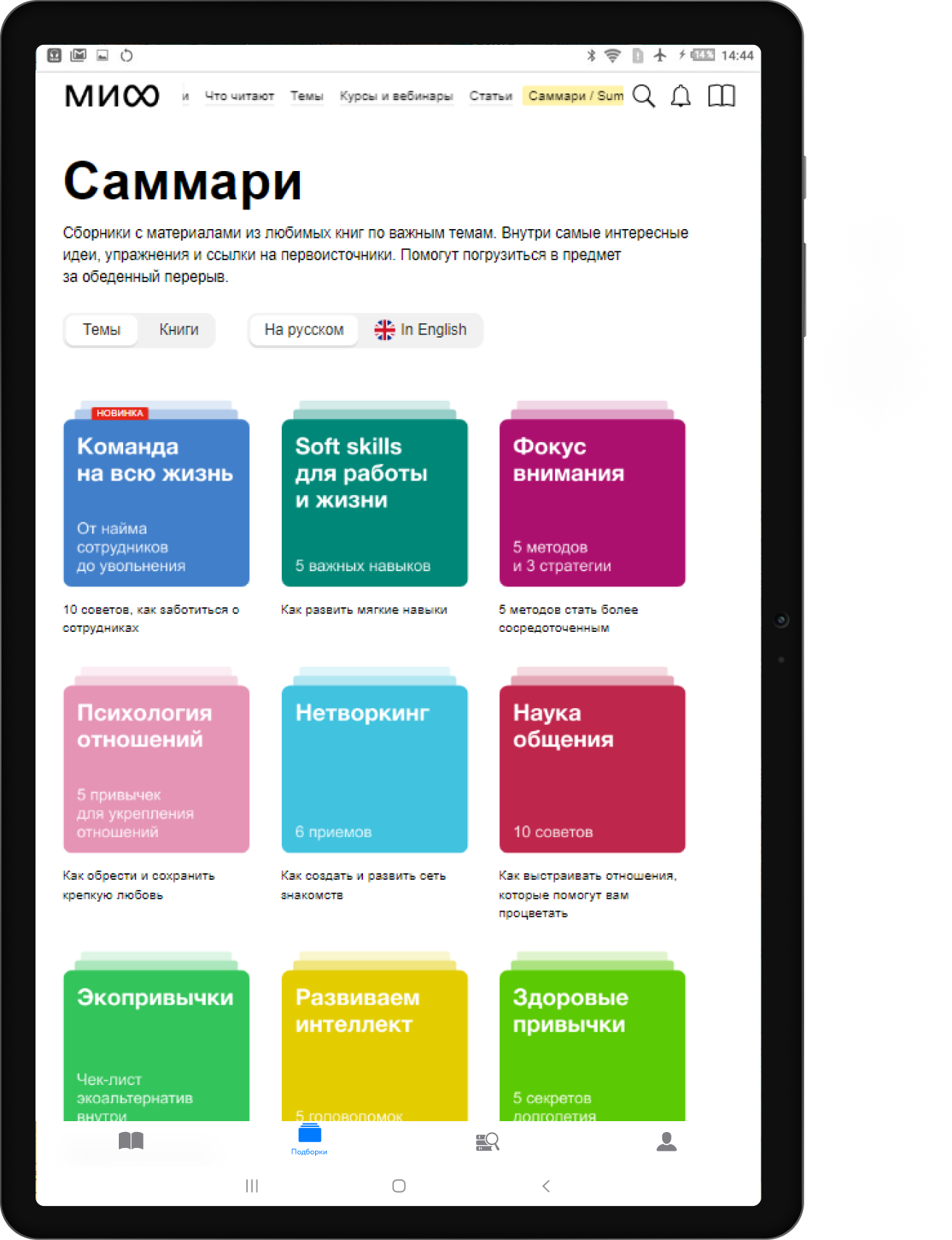
Task: Tap the catalog search icon in bottom bar
Action: point(488,1142)
